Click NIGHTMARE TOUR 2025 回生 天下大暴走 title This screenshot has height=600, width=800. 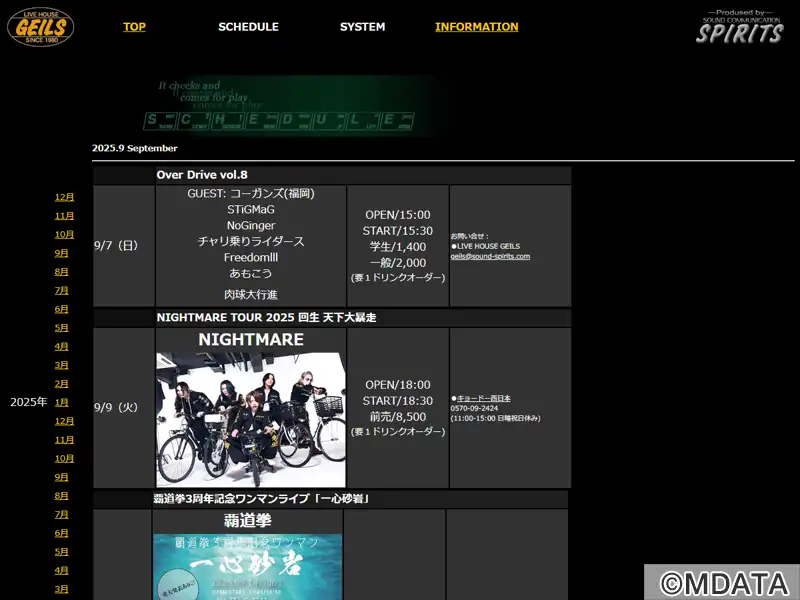tap(266, 317)
